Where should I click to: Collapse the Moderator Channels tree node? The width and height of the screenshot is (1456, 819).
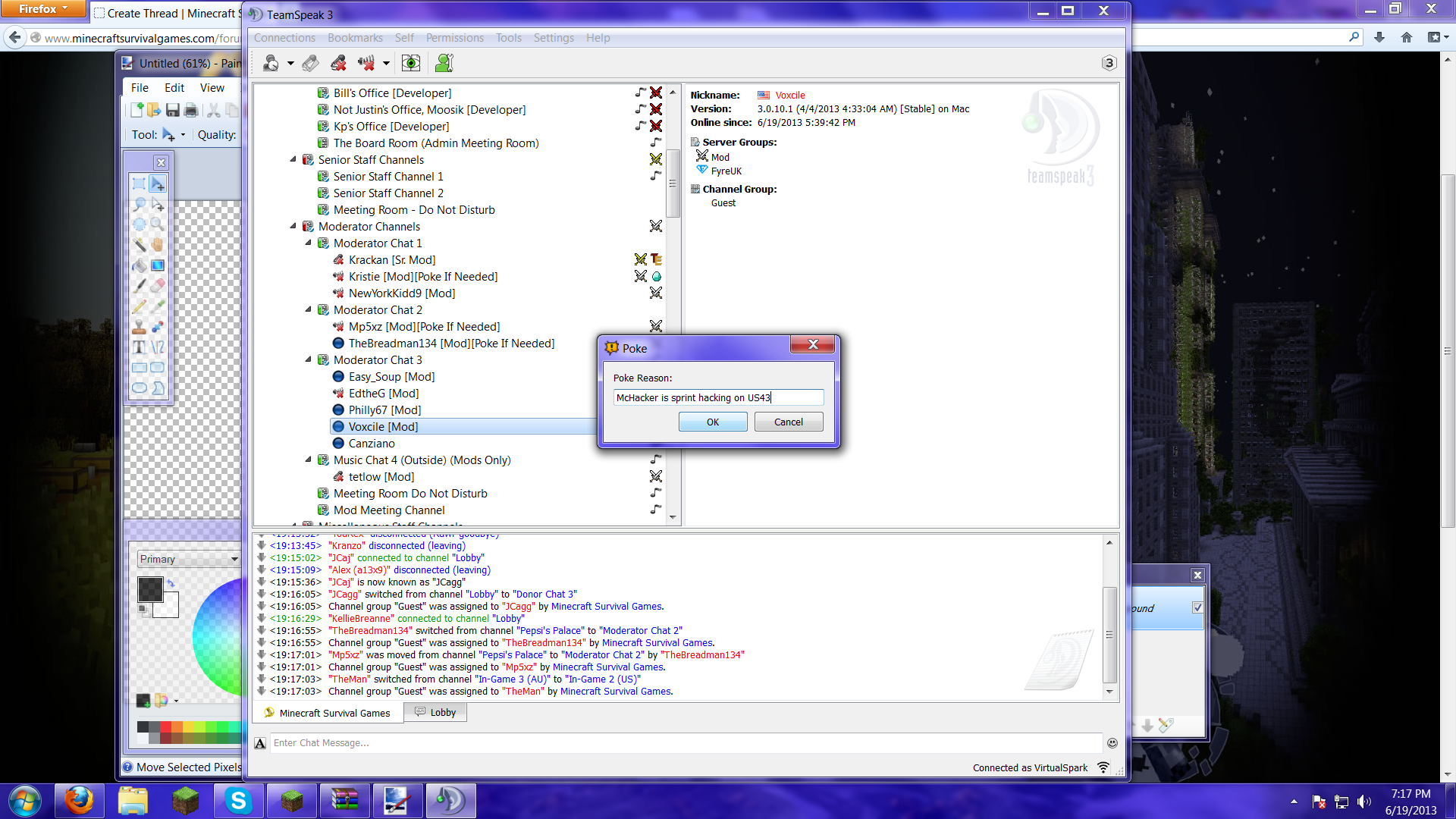pyautogui.click(x=293, y=226)
